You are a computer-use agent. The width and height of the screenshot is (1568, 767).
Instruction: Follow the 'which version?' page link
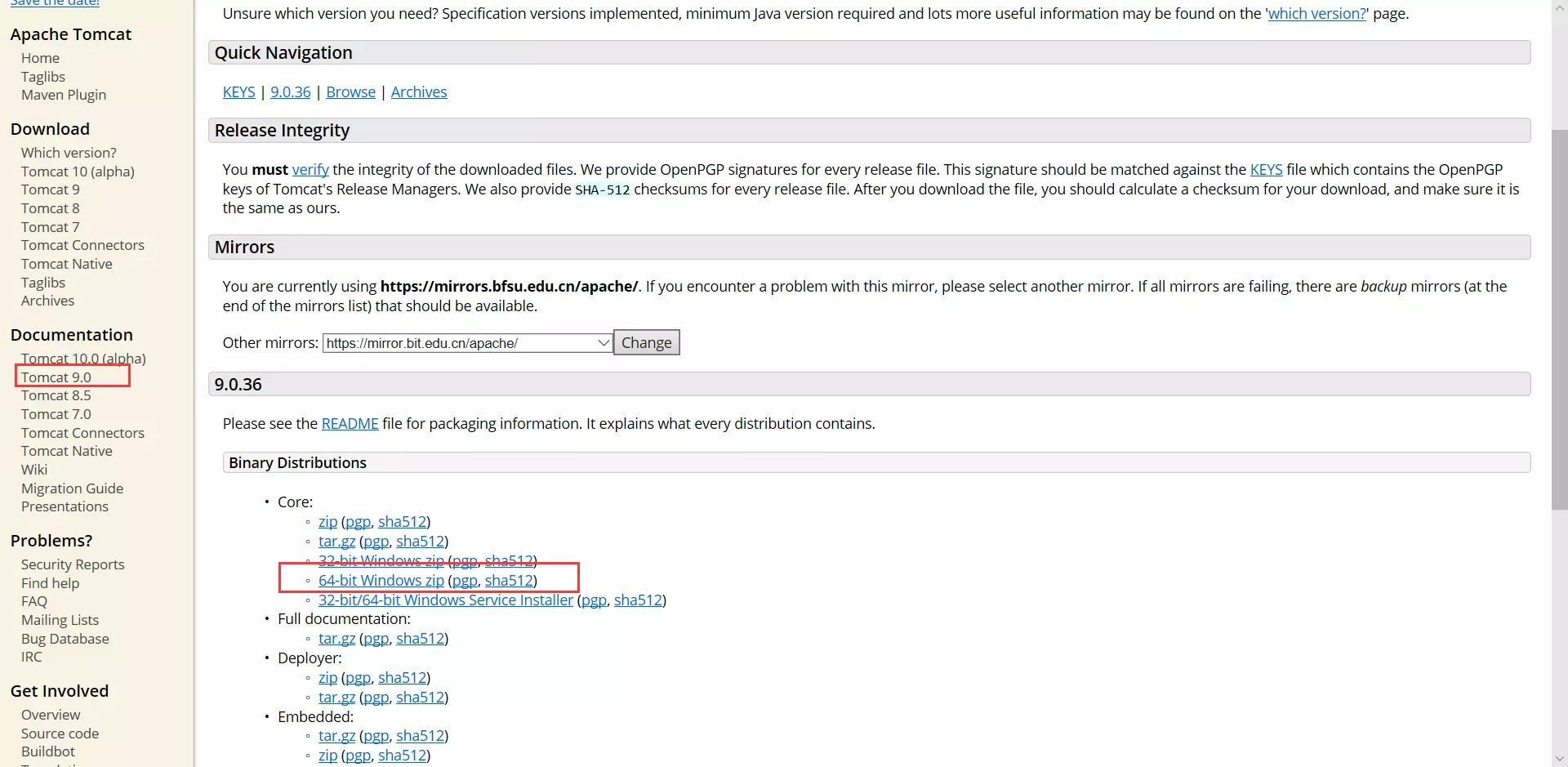click(x=1317, y=14)
